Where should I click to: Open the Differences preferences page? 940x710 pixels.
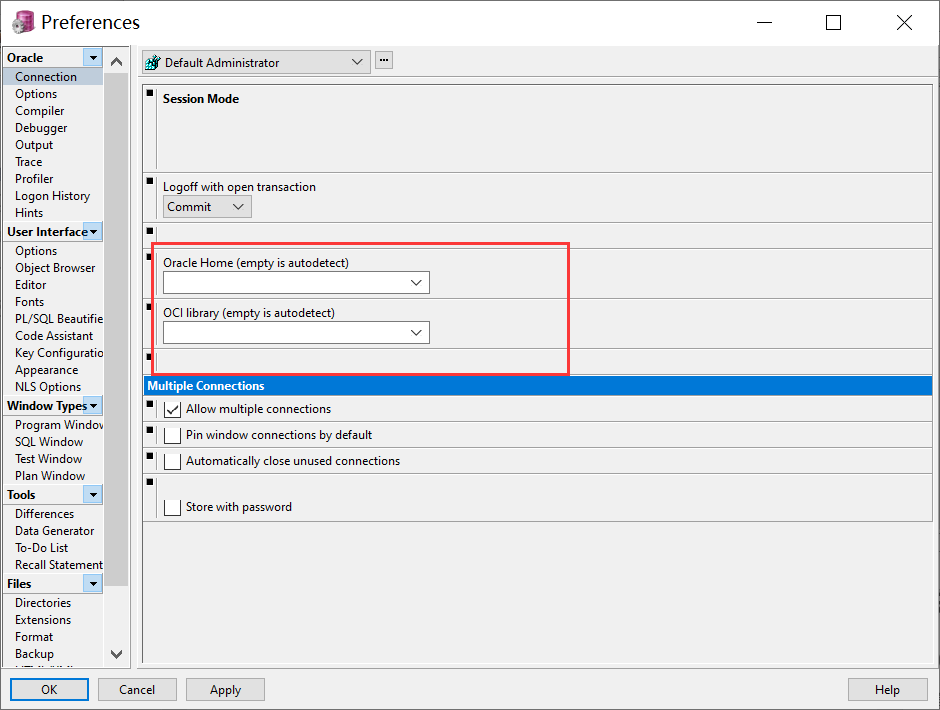44,514
